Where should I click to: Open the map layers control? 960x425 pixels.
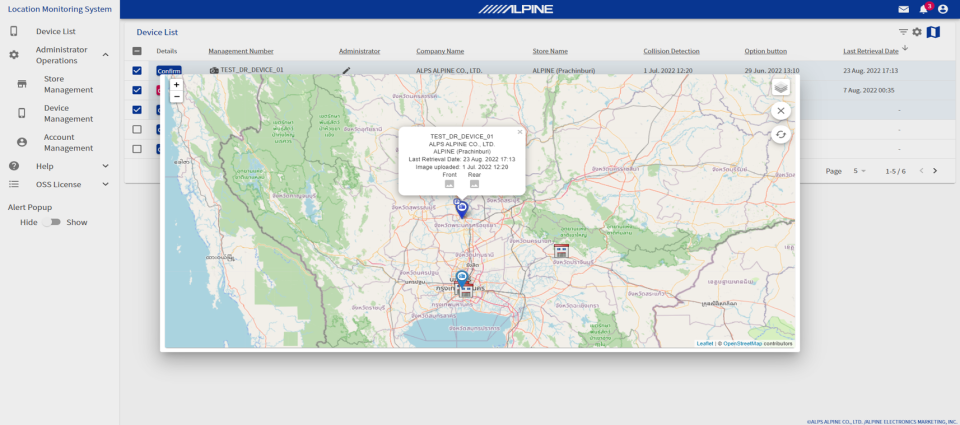[x=781, y=87]
